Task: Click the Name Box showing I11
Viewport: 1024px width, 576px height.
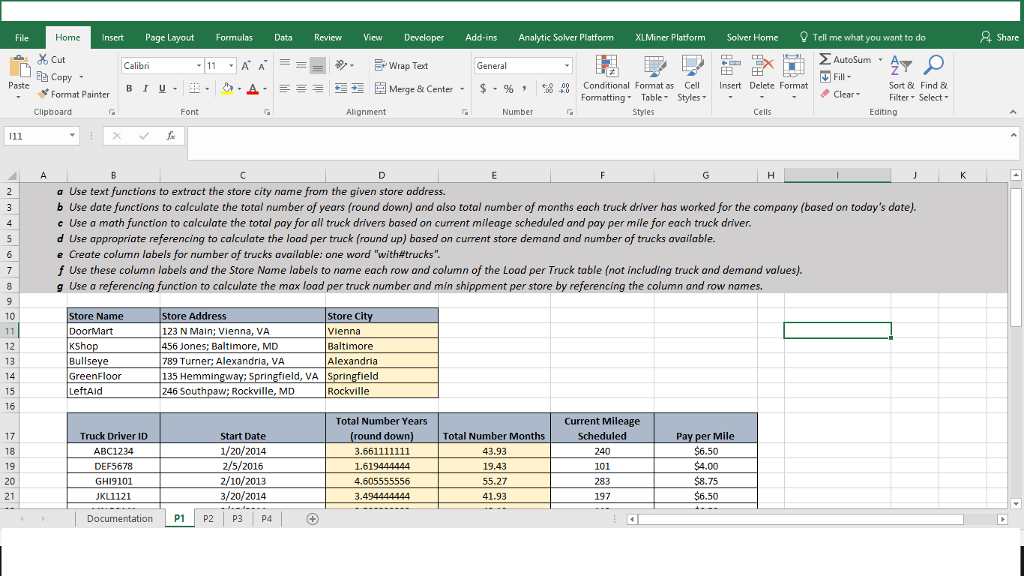Action: (36, 136)
